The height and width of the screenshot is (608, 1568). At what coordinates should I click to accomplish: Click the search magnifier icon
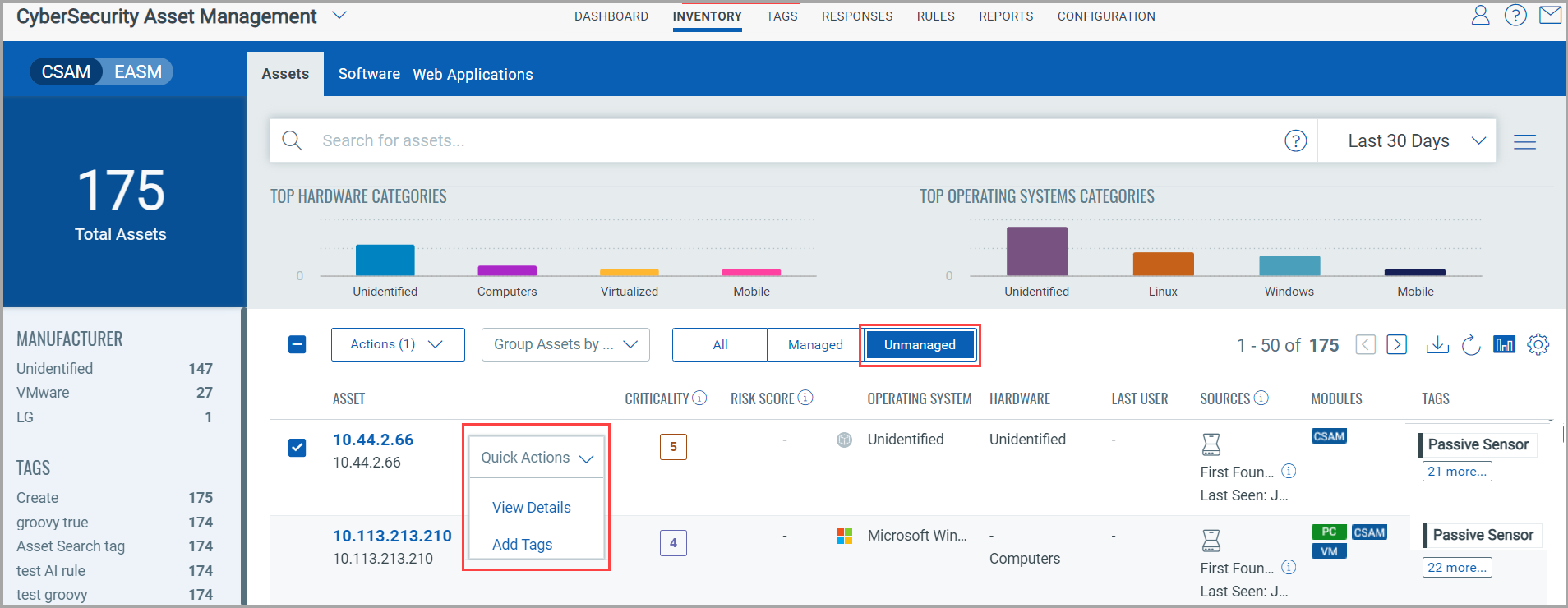292,140
